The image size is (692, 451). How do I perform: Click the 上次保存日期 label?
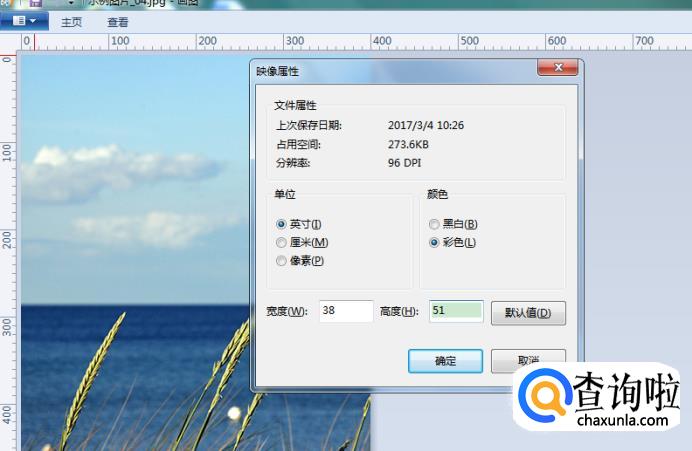coord(309,125)
